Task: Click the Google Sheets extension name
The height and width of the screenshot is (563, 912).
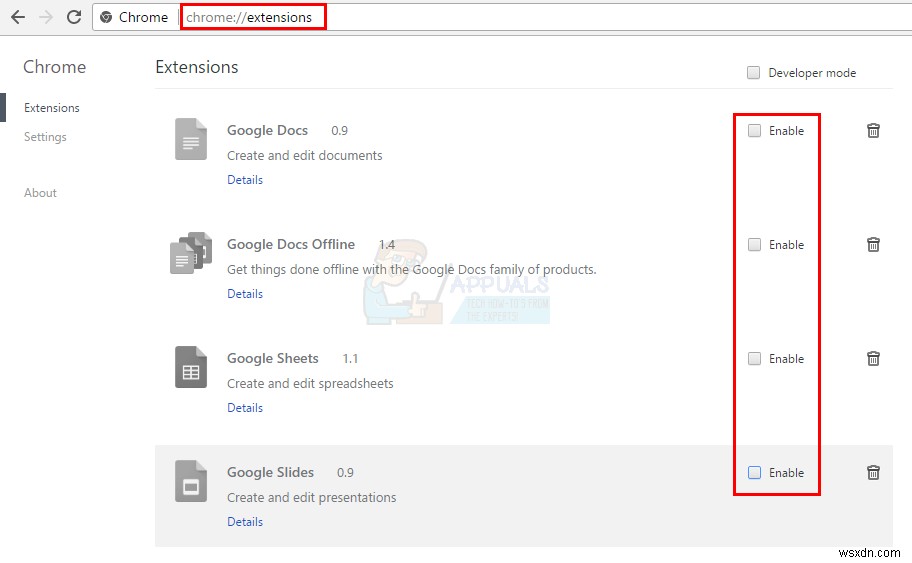Action: [273, 358]
